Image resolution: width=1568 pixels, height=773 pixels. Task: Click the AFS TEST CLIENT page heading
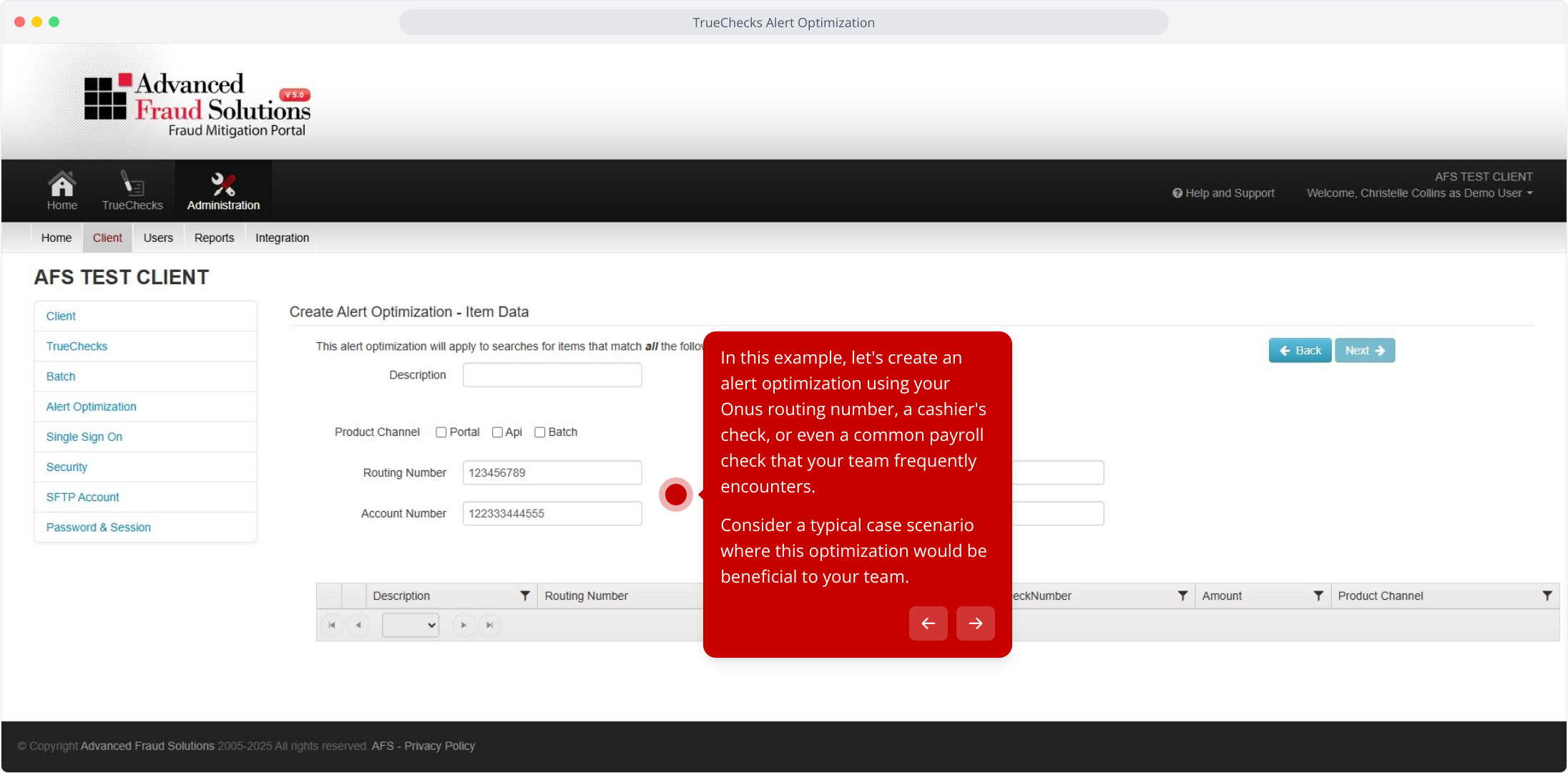coord(122,277)
